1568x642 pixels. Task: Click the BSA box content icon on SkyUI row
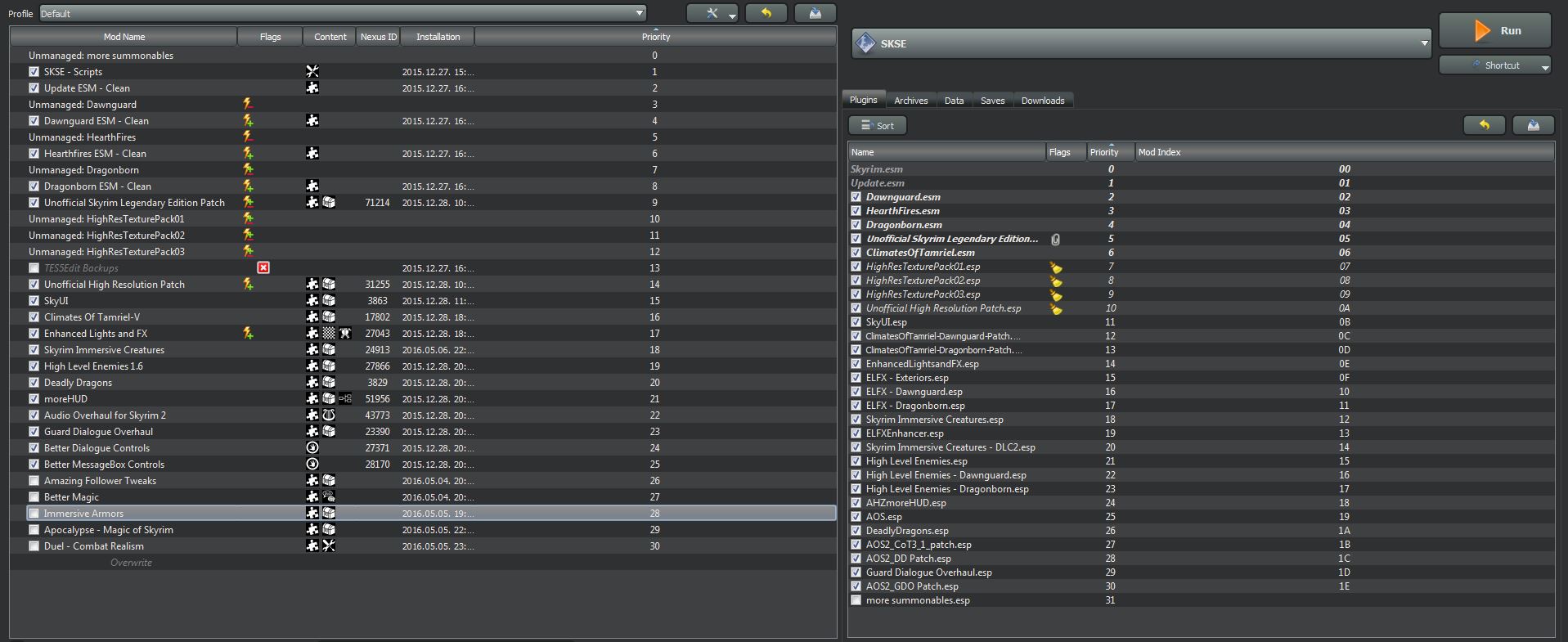click(x=329, y=300)
